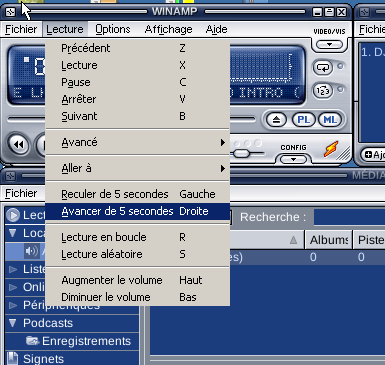Adjust the balance slider knob
Viewport: 385px width, 365px height.
(x=241, y=154)
